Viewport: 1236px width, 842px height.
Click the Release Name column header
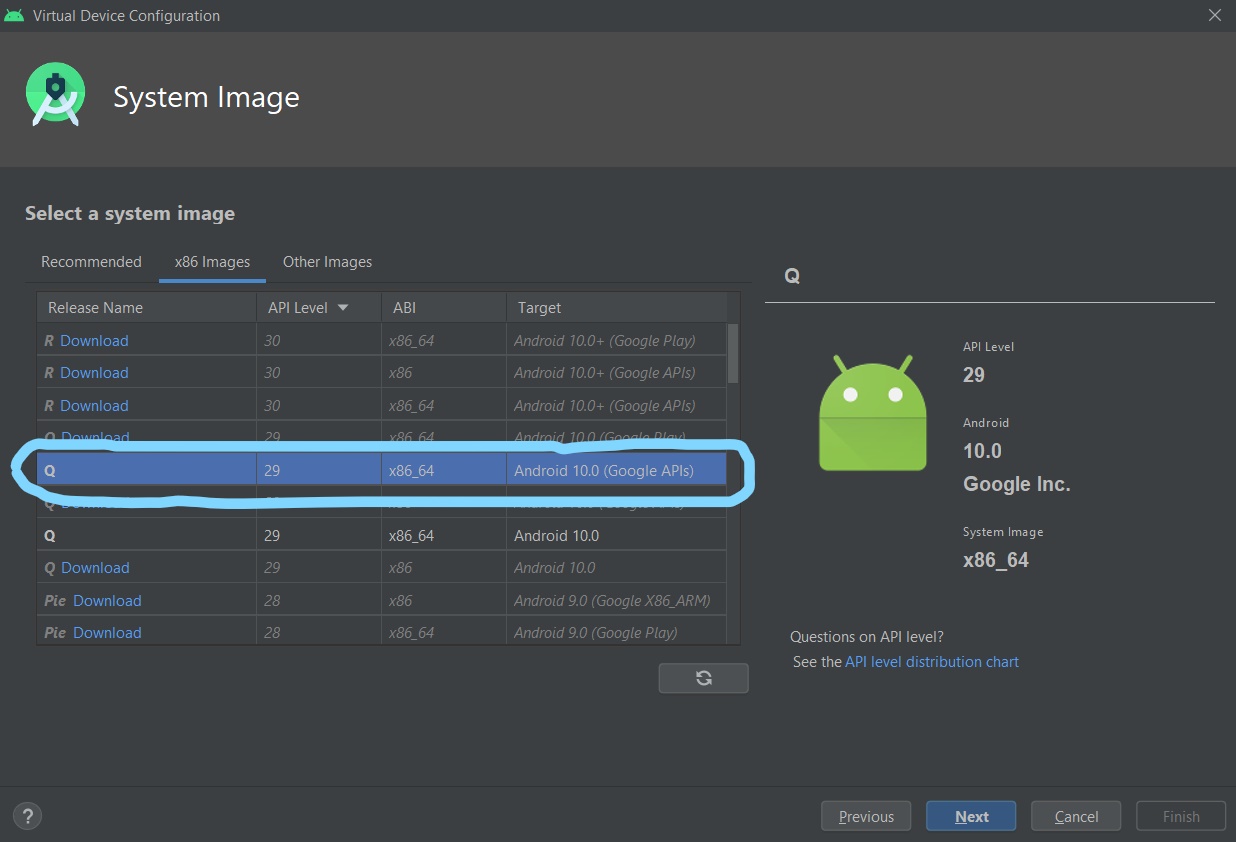[x=94, y=307]
